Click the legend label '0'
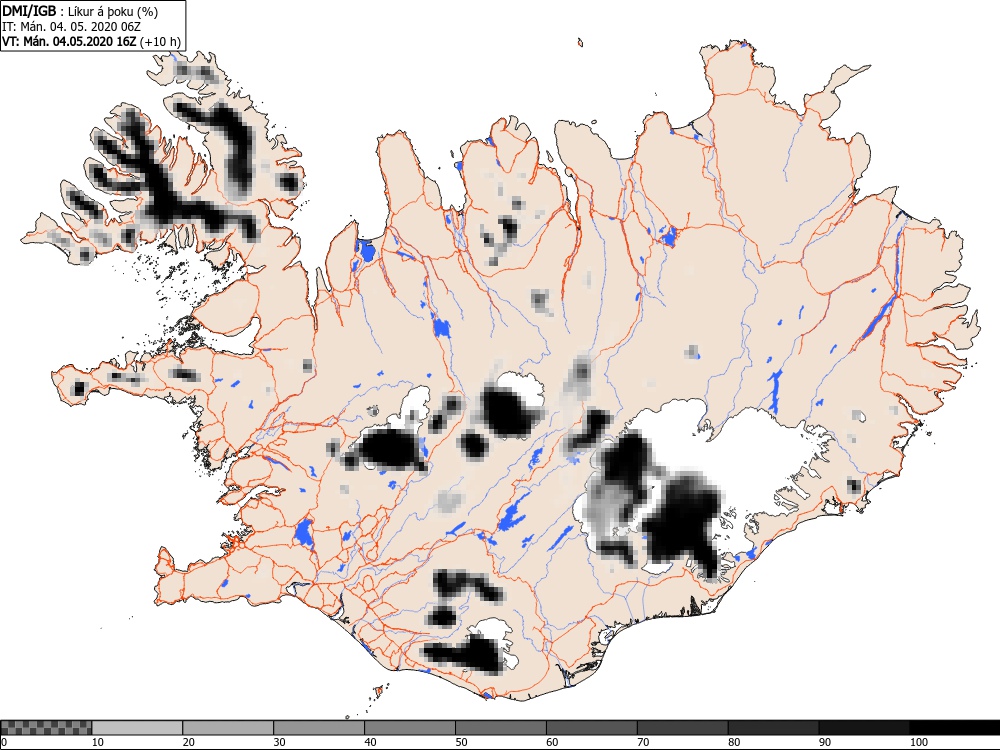The image size is (1000, 750). [4, 742]
